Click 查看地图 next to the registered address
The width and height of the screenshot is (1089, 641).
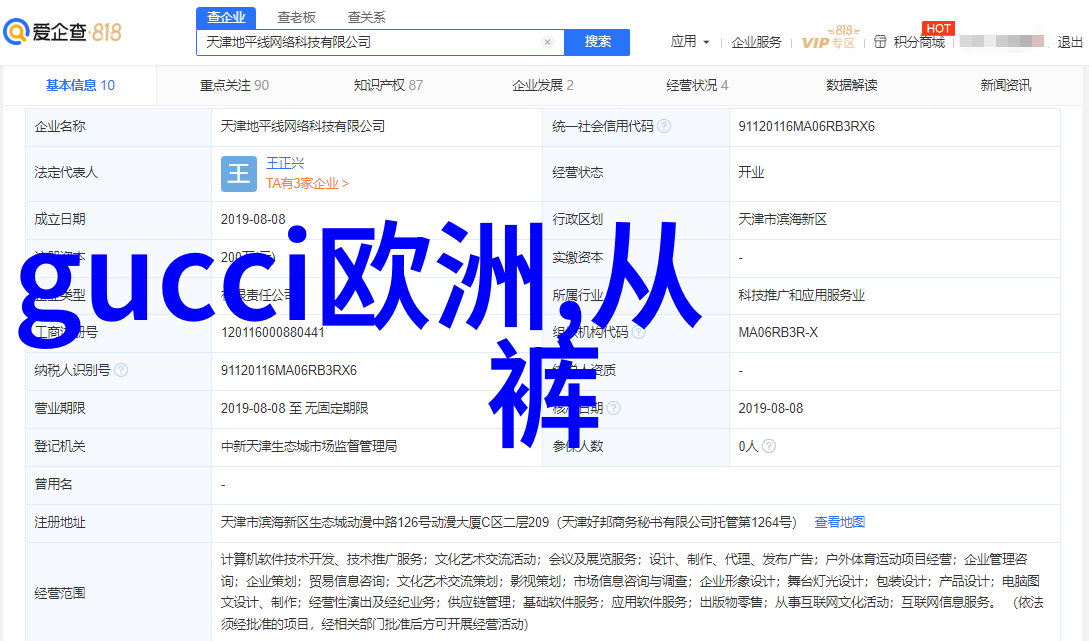(840, 522)
